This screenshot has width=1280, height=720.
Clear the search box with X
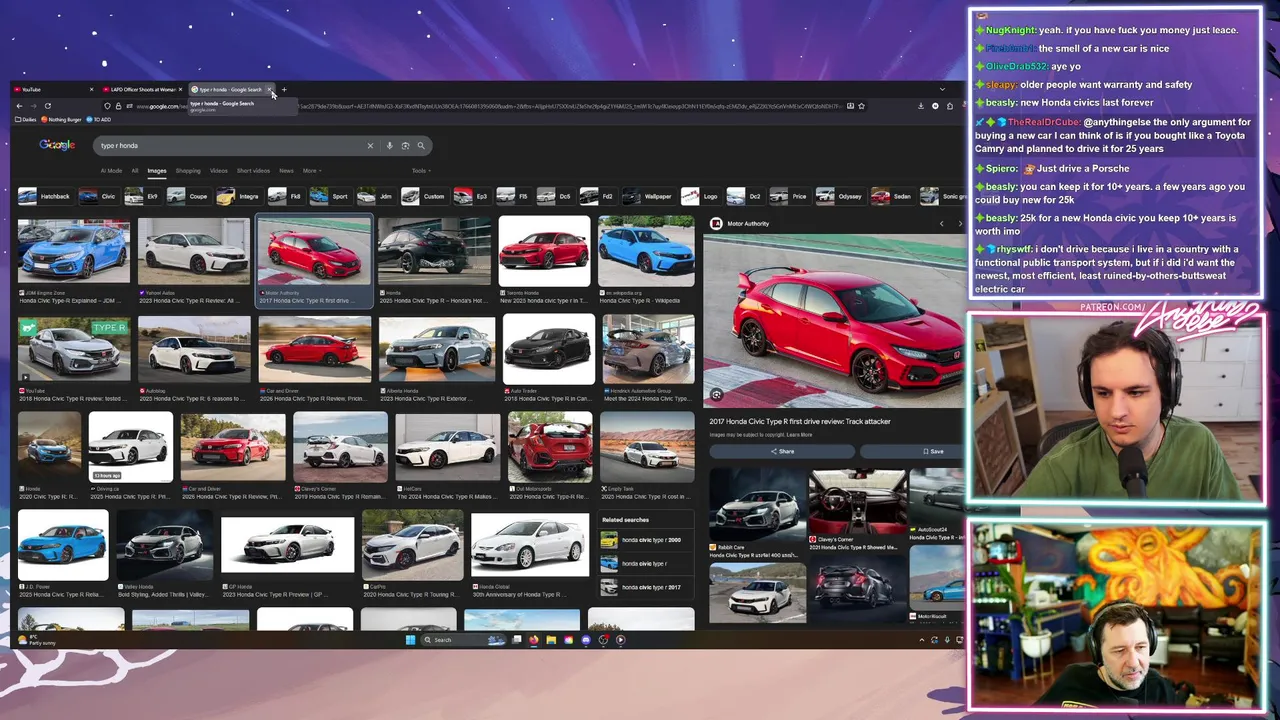370,146
